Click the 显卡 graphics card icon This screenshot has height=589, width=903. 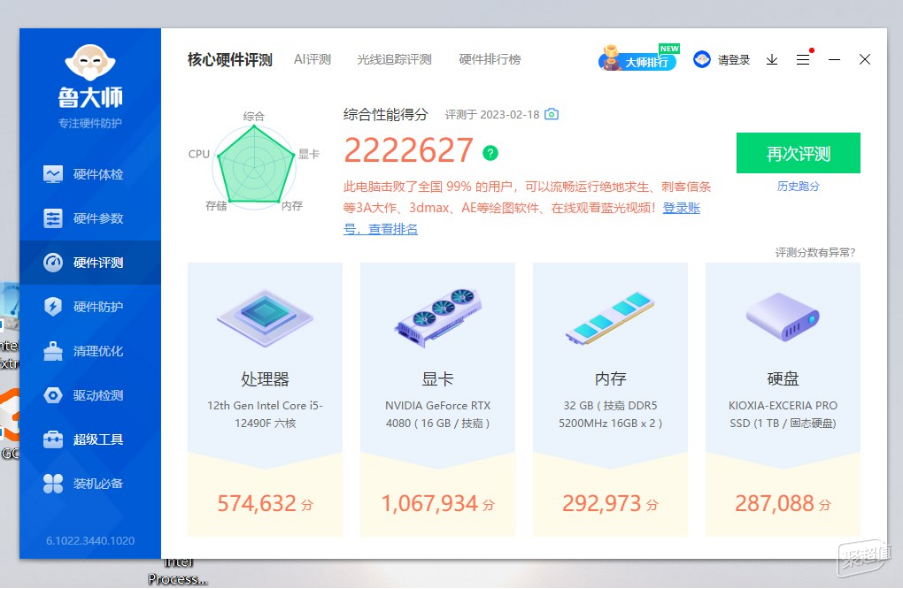(x=438, y=317)
